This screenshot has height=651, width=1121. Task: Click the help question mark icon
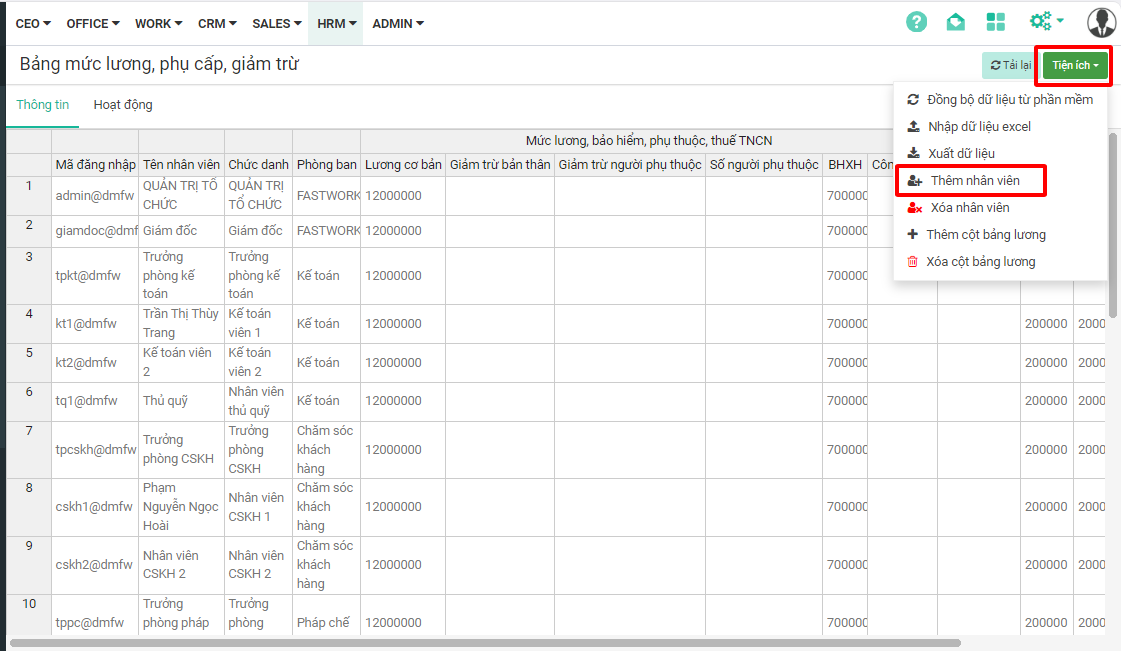tap(916, 22)
